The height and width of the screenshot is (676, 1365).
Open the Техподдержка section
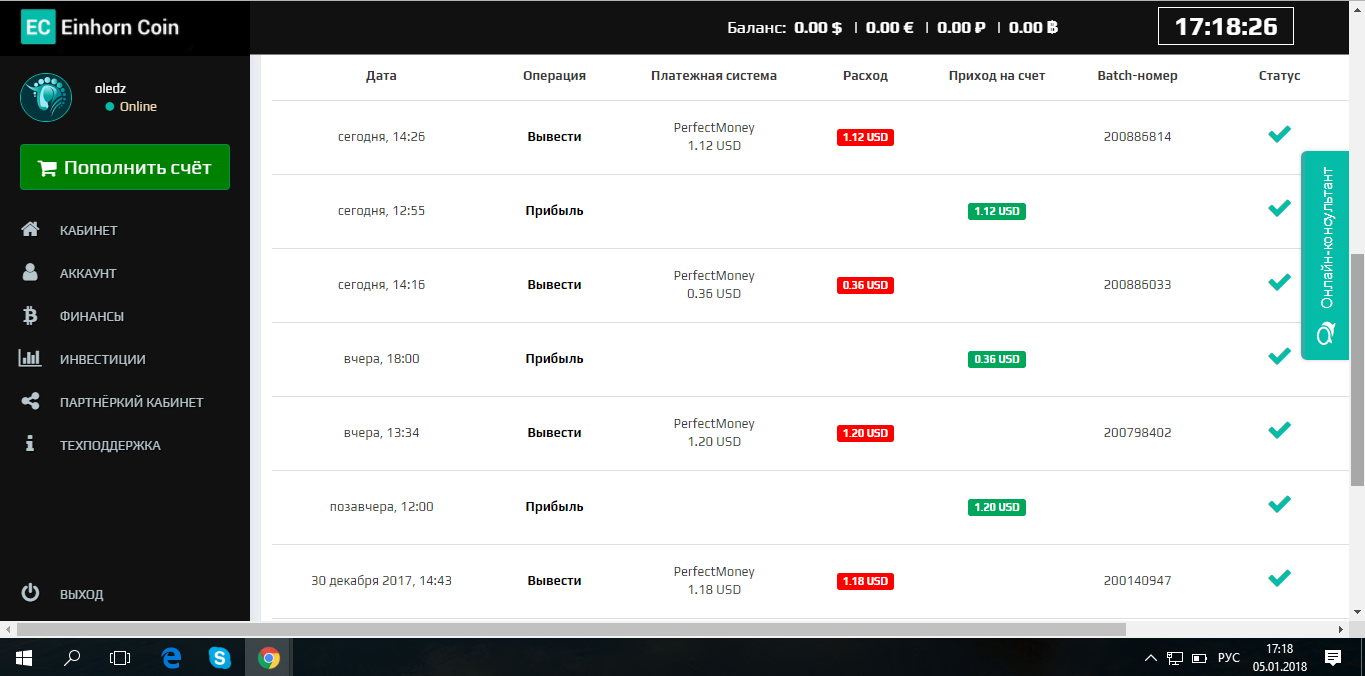110,445
